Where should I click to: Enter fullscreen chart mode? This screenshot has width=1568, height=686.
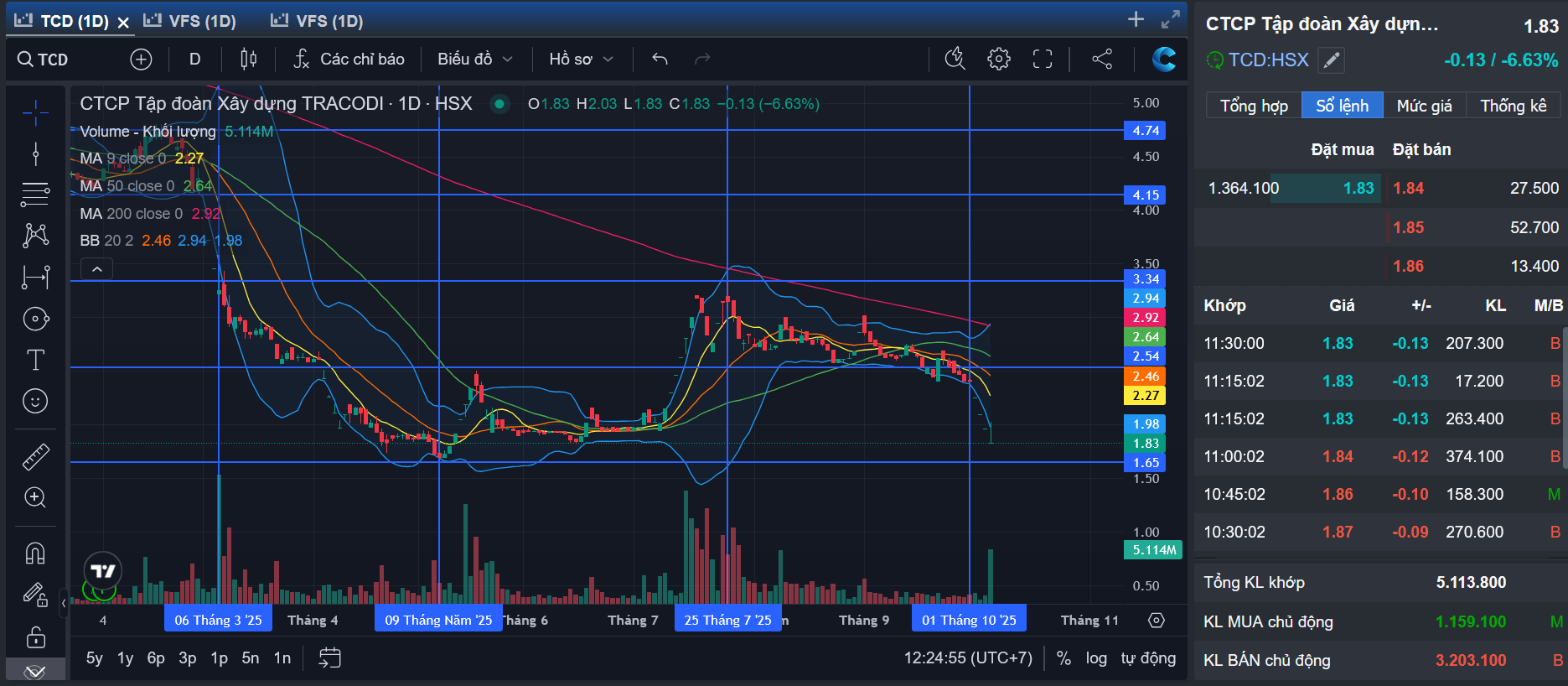(1042, 59)
